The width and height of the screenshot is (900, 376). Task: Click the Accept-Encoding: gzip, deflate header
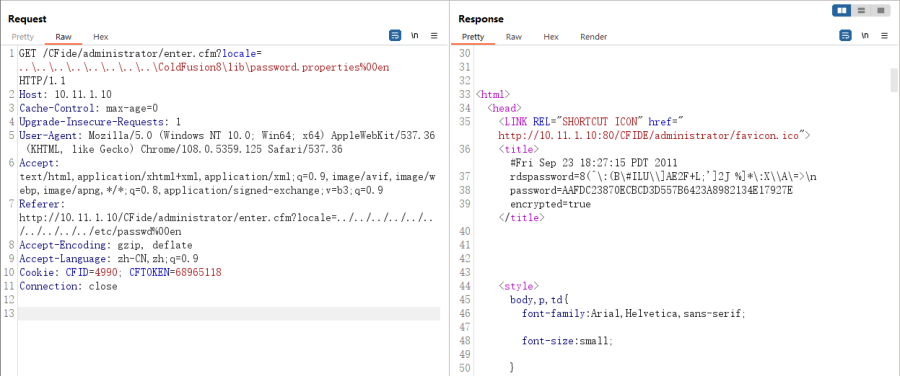click(x=106, y=245)
